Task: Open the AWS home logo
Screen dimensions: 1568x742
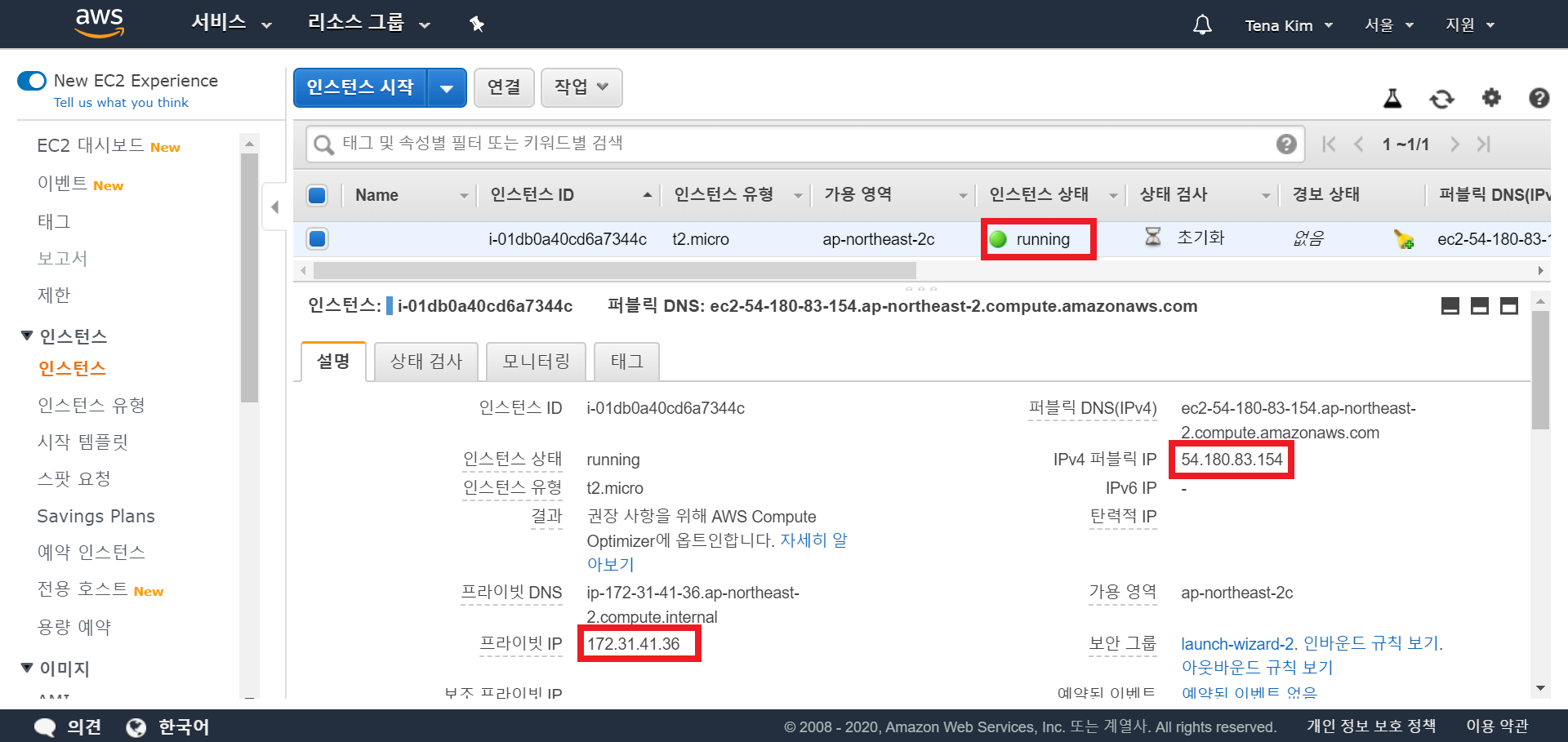Action: tap(99, 23)
